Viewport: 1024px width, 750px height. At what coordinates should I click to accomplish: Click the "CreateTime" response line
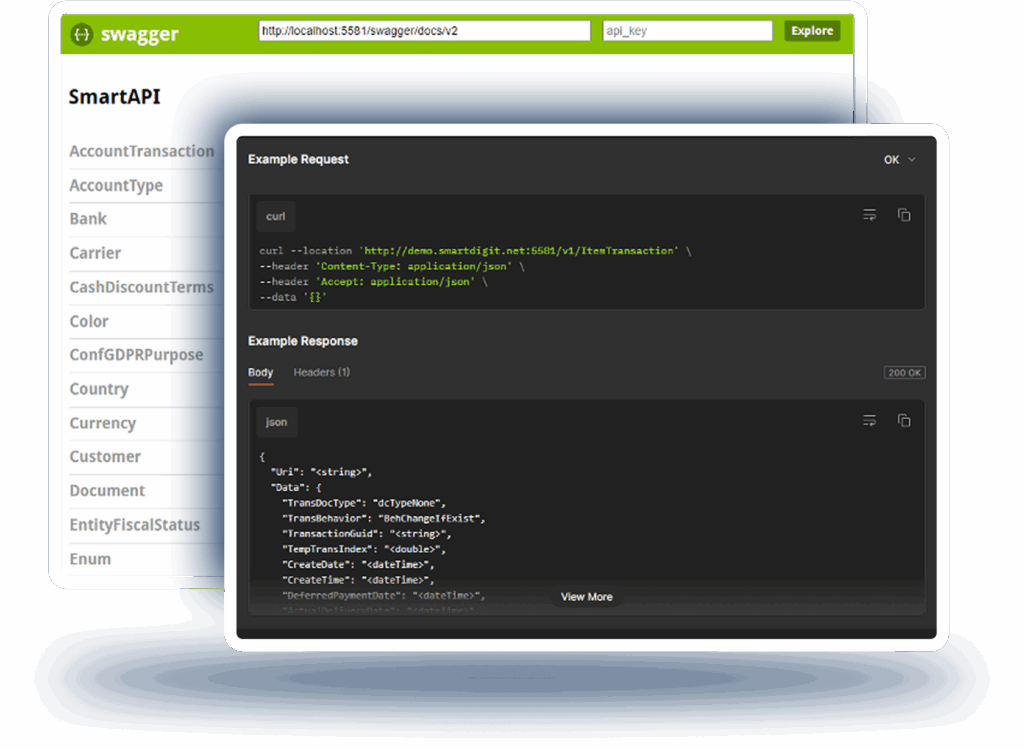coord(358,580)
